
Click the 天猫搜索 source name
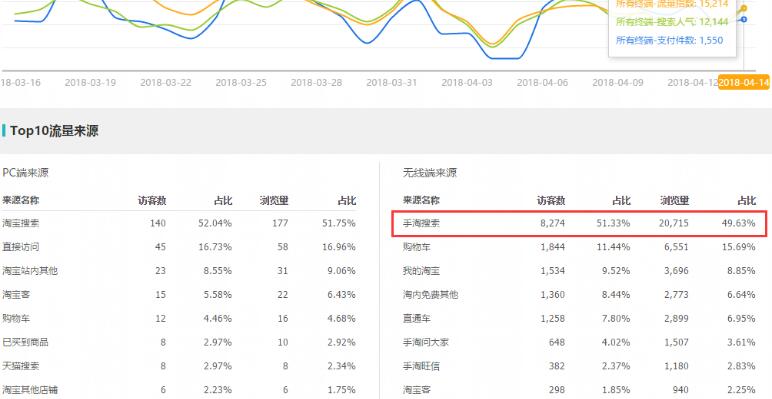click(21, 366)
